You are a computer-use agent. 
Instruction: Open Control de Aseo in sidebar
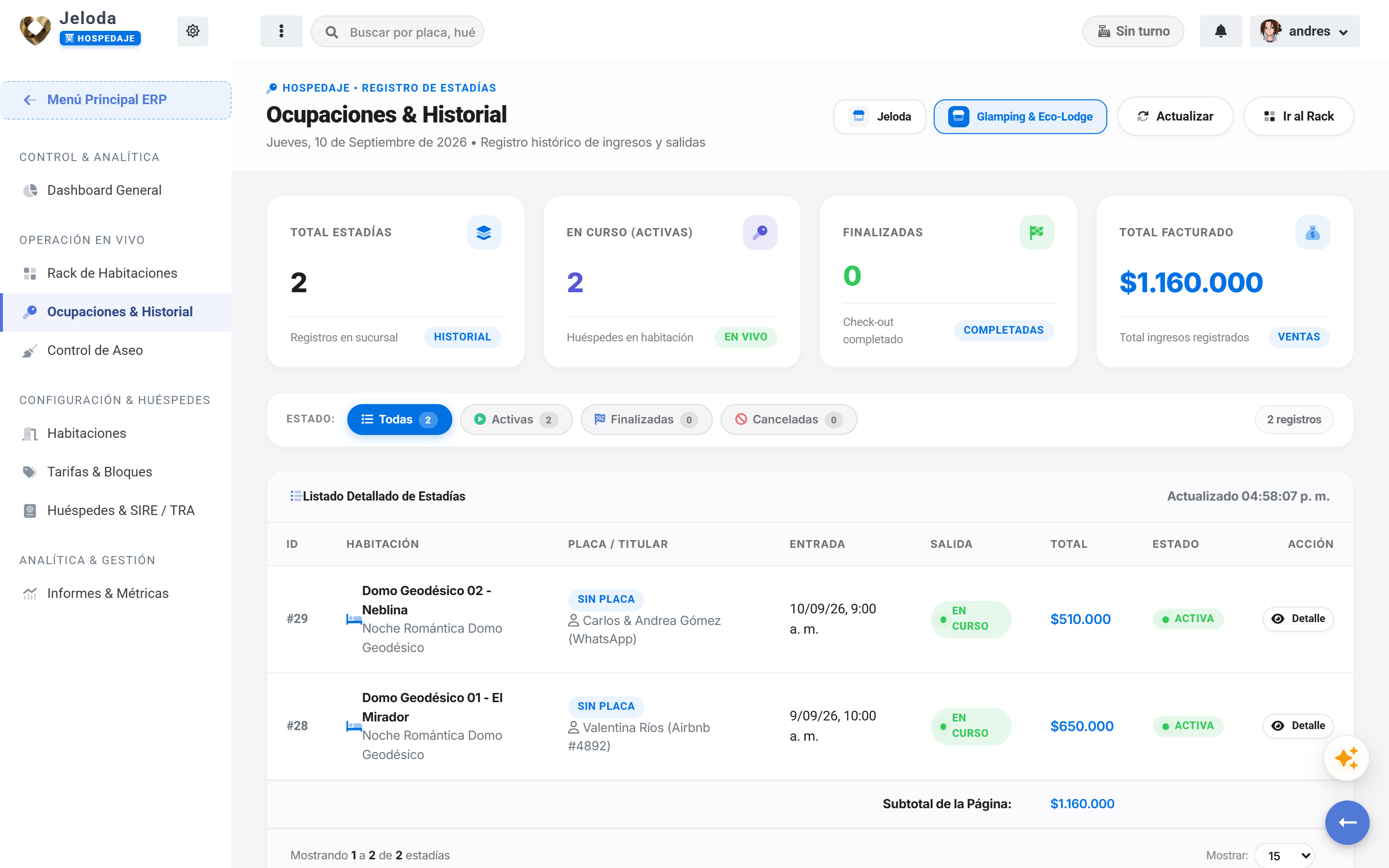point(116,350)
